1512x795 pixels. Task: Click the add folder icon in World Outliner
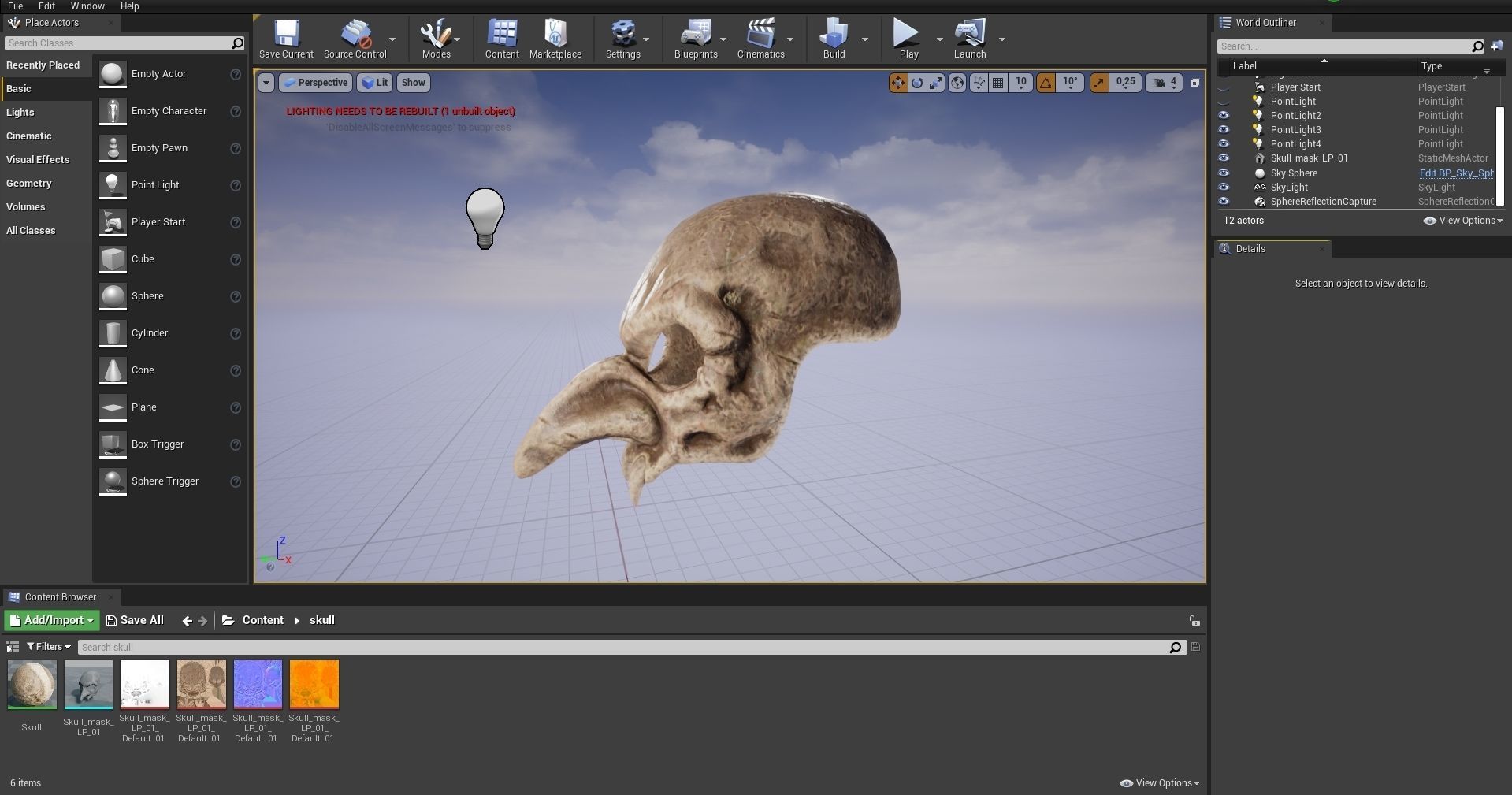[x=1497, y=46]
